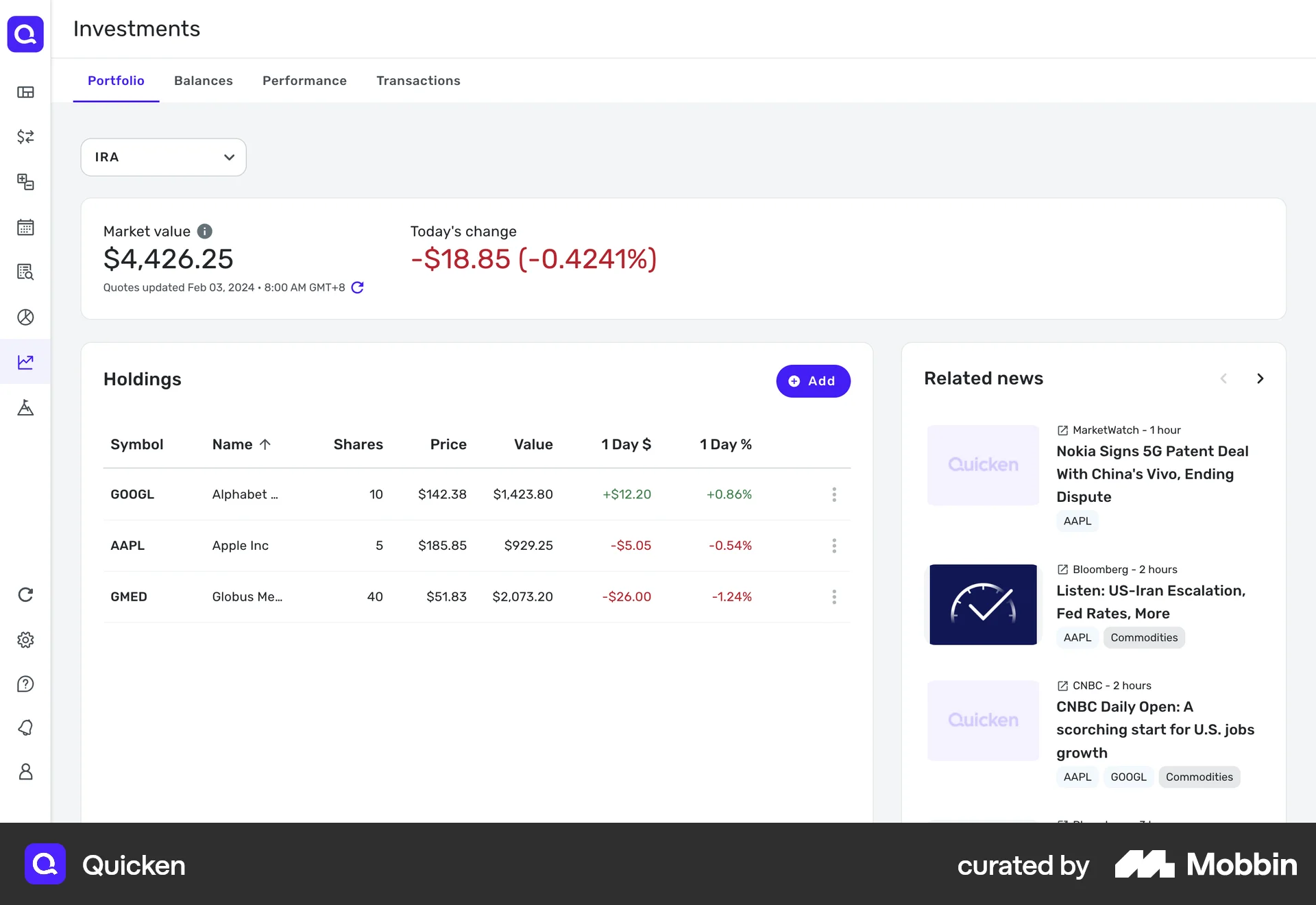The height and width of the screenshot is (905, 1316).
Task: Open the planning triangle-tools sidebar icon
Action: (25, 407)
